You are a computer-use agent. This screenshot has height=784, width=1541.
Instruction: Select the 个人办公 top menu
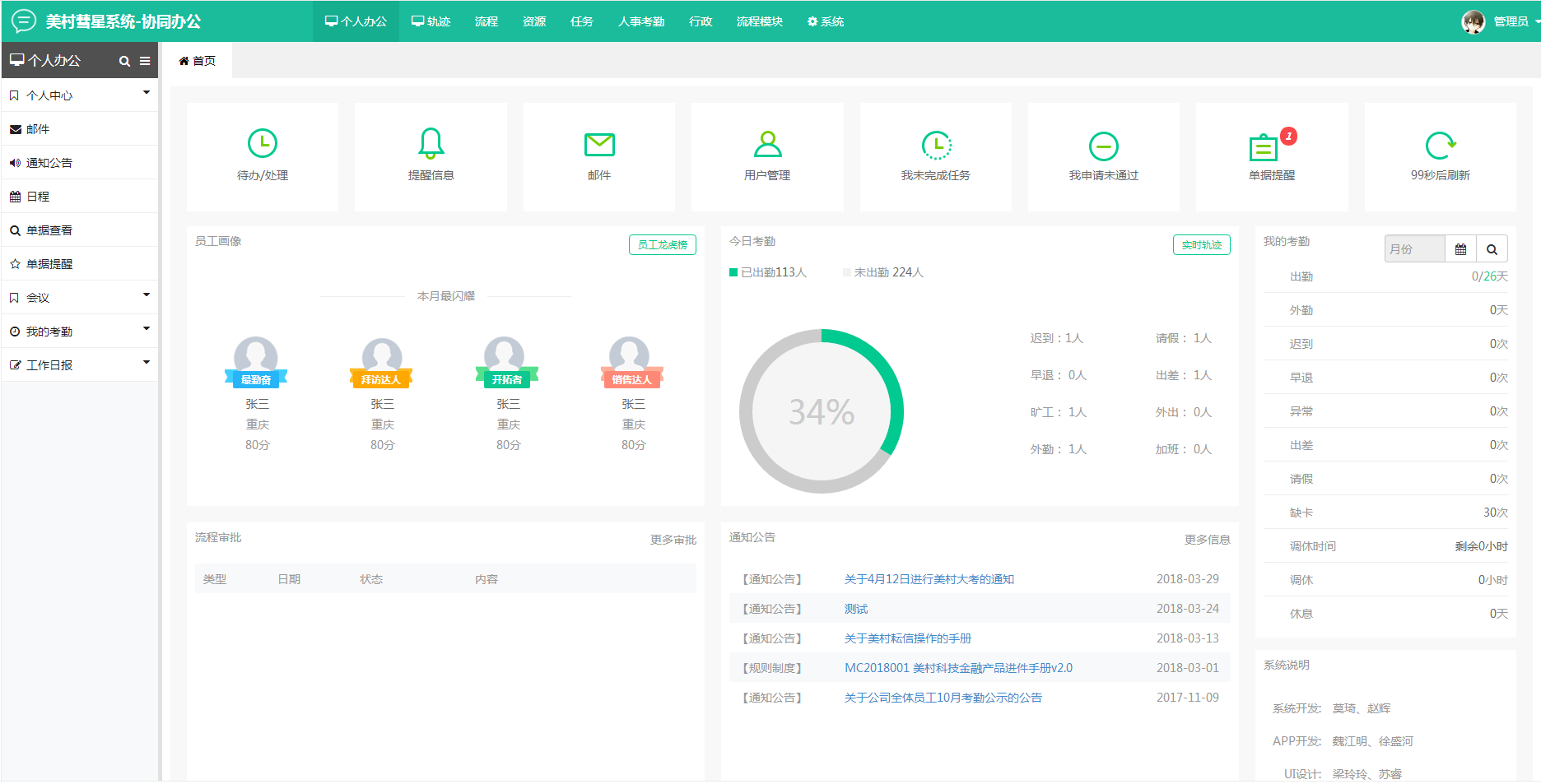click(356, 21)
